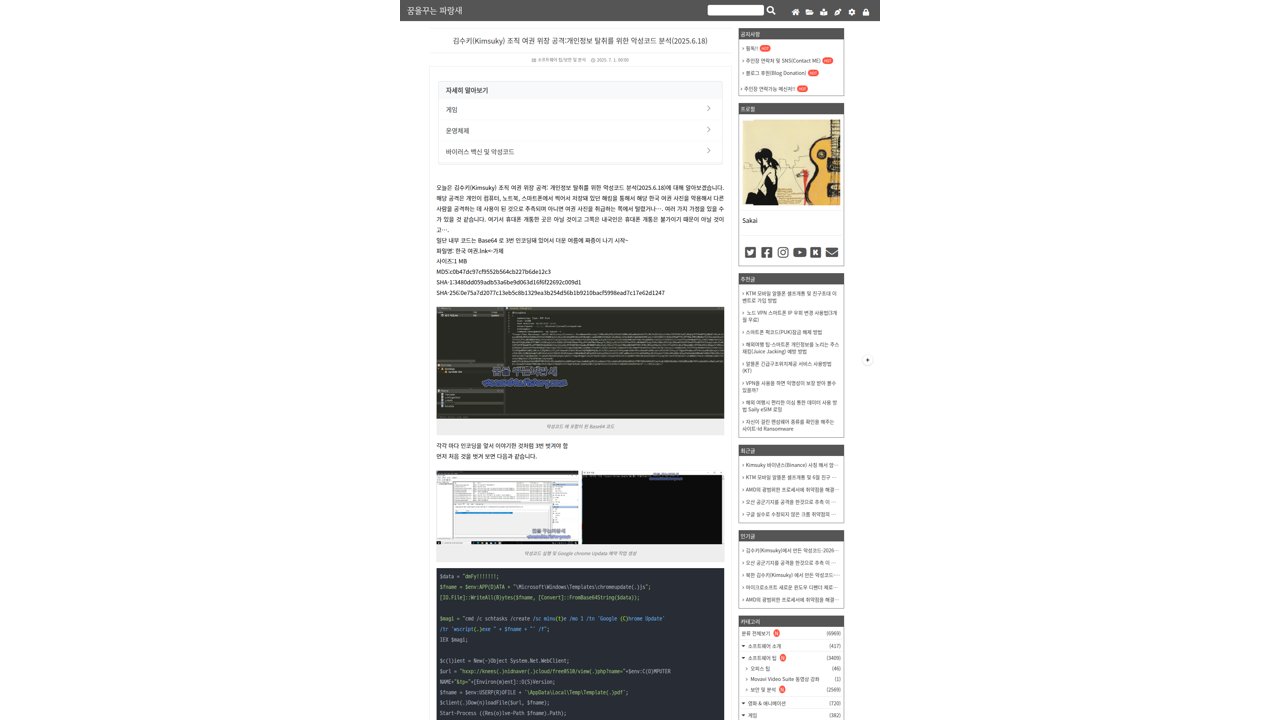Select 분류 전체보기 category

pos(757,633)
